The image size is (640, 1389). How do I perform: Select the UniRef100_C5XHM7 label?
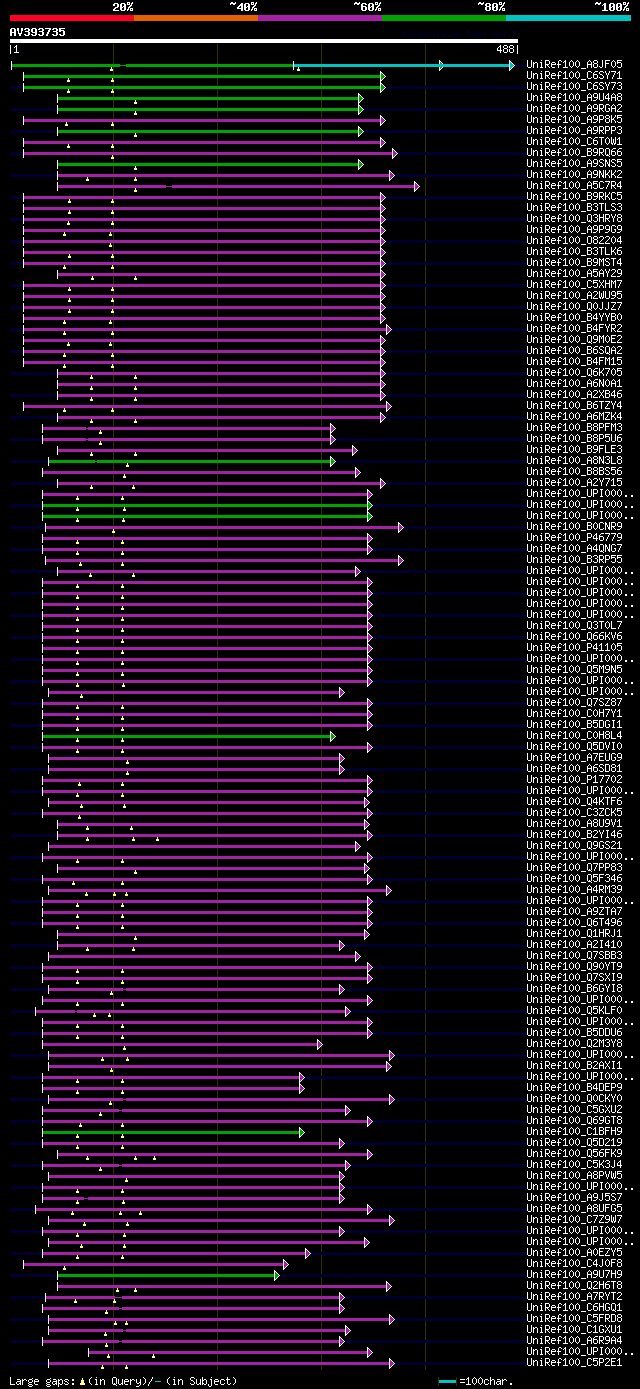click(x=574, y=285)
